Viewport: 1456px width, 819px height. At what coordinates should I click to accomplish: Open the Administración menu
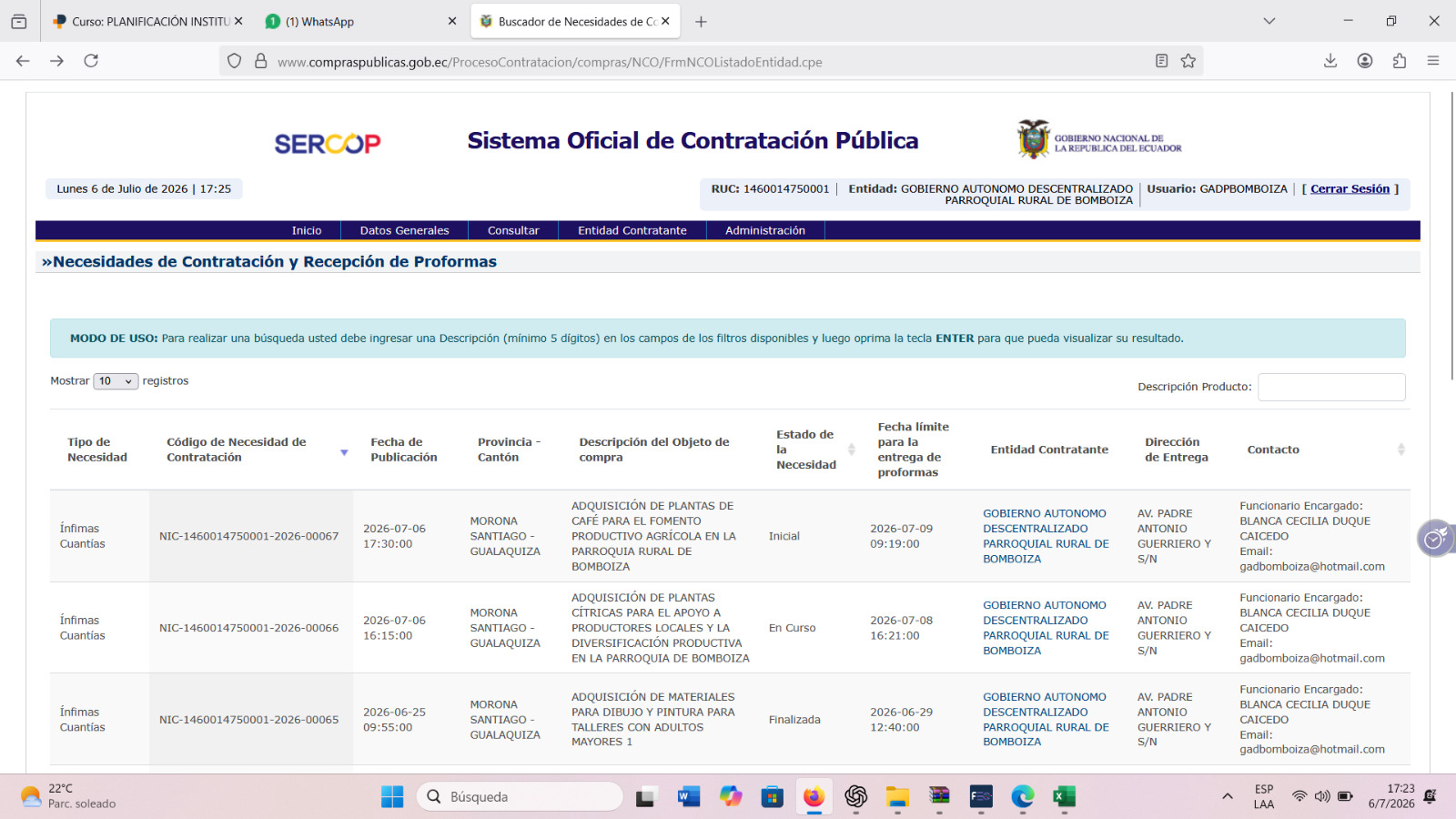tap(765, 230)
